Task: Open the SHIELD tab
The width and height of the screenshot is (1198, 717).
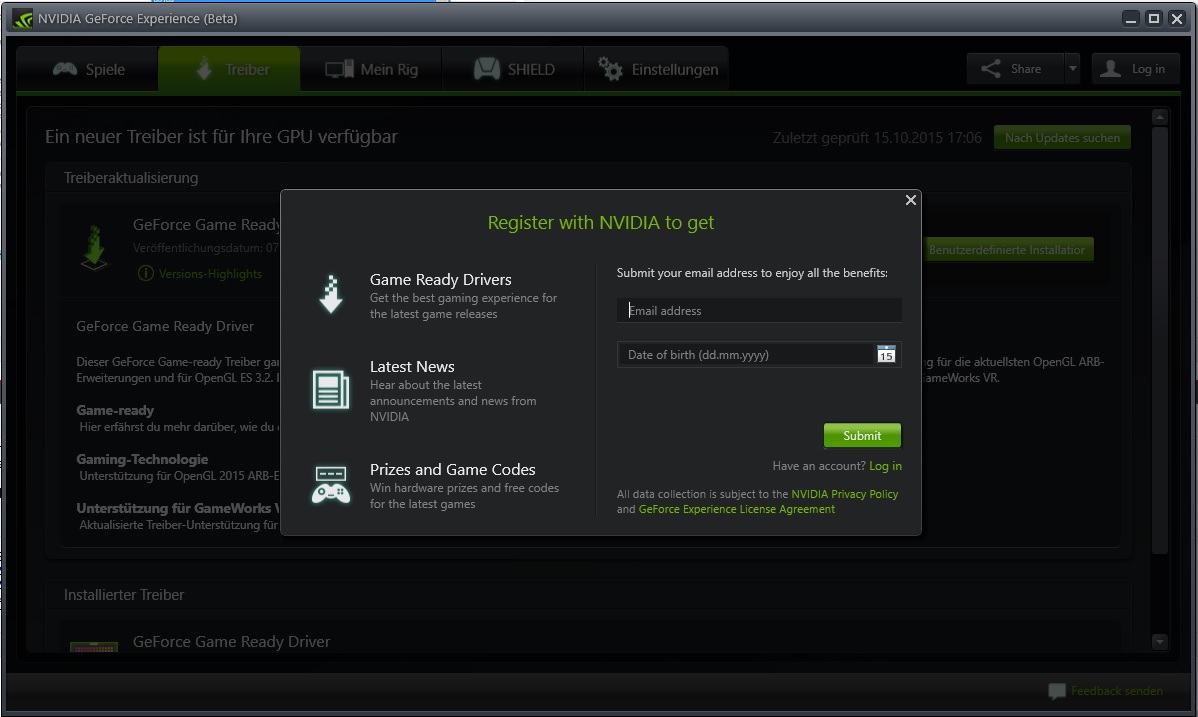Action: [x=513, y=70]
